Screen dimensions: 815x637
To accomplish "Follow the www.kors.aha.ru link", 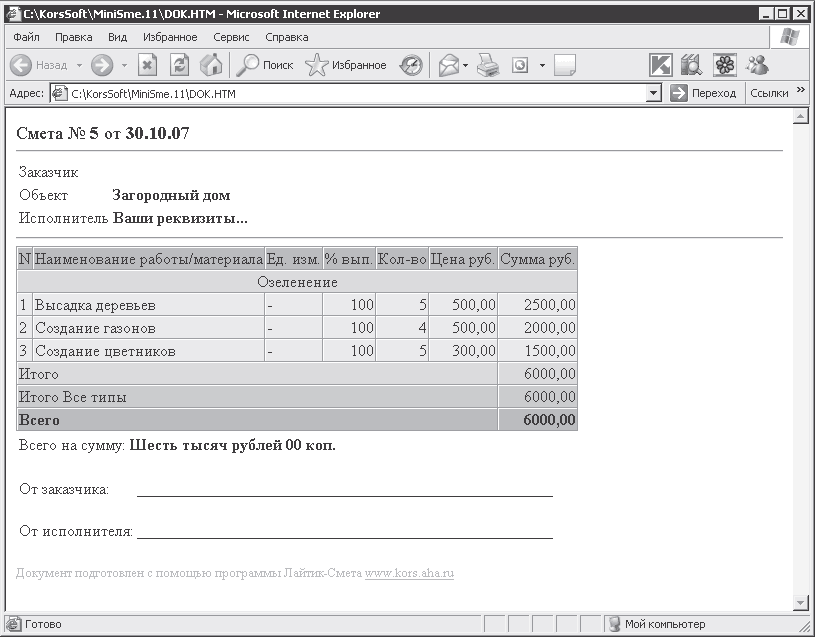I will 409,574.
